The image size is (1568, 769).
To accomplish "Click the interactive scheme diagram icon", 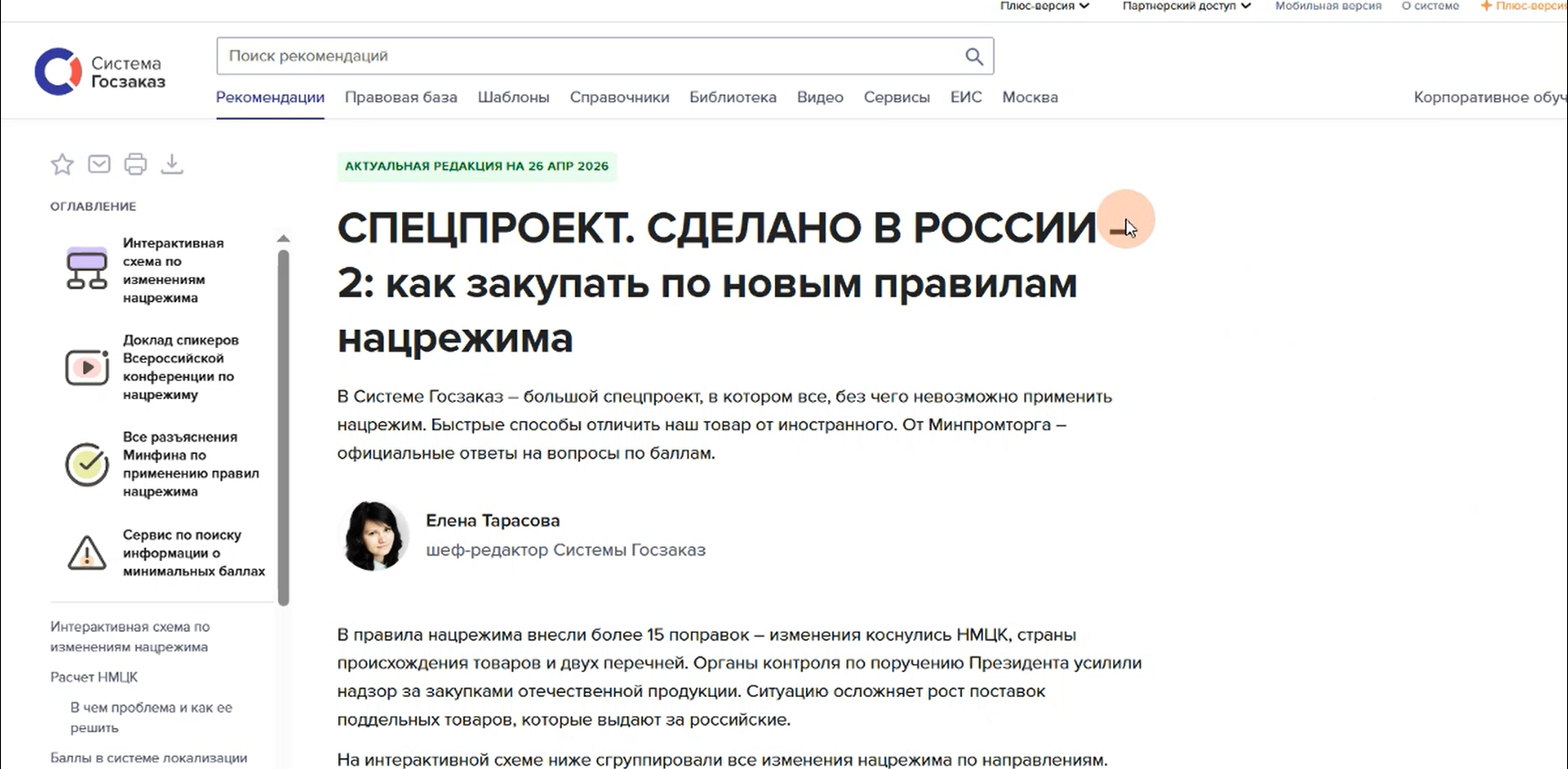I will pyautogui.click(x=87, y=269).
